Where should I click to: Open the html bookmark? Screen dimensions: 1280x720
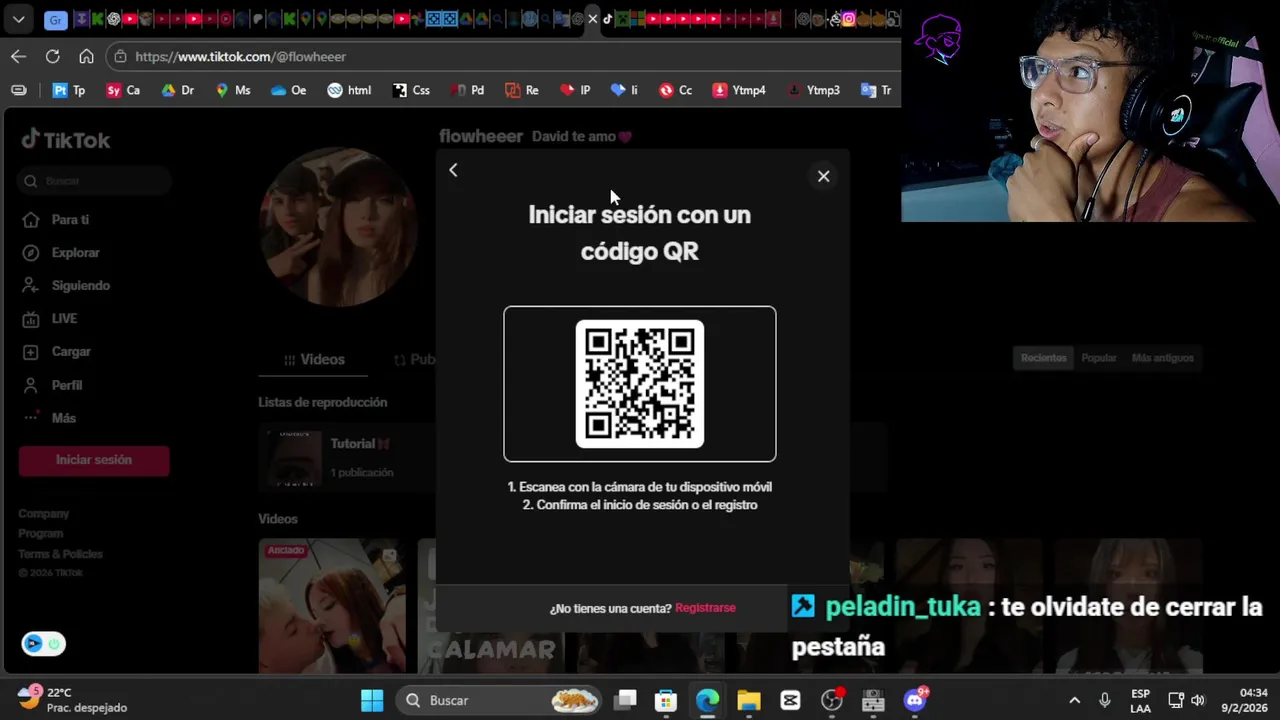click(349, 90)
